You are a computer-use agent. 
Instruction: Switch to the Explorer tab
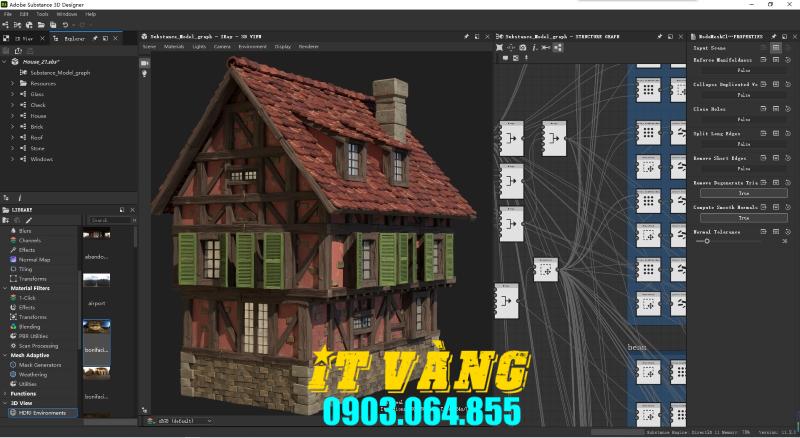pyautogui.click(x=74, y=38)
